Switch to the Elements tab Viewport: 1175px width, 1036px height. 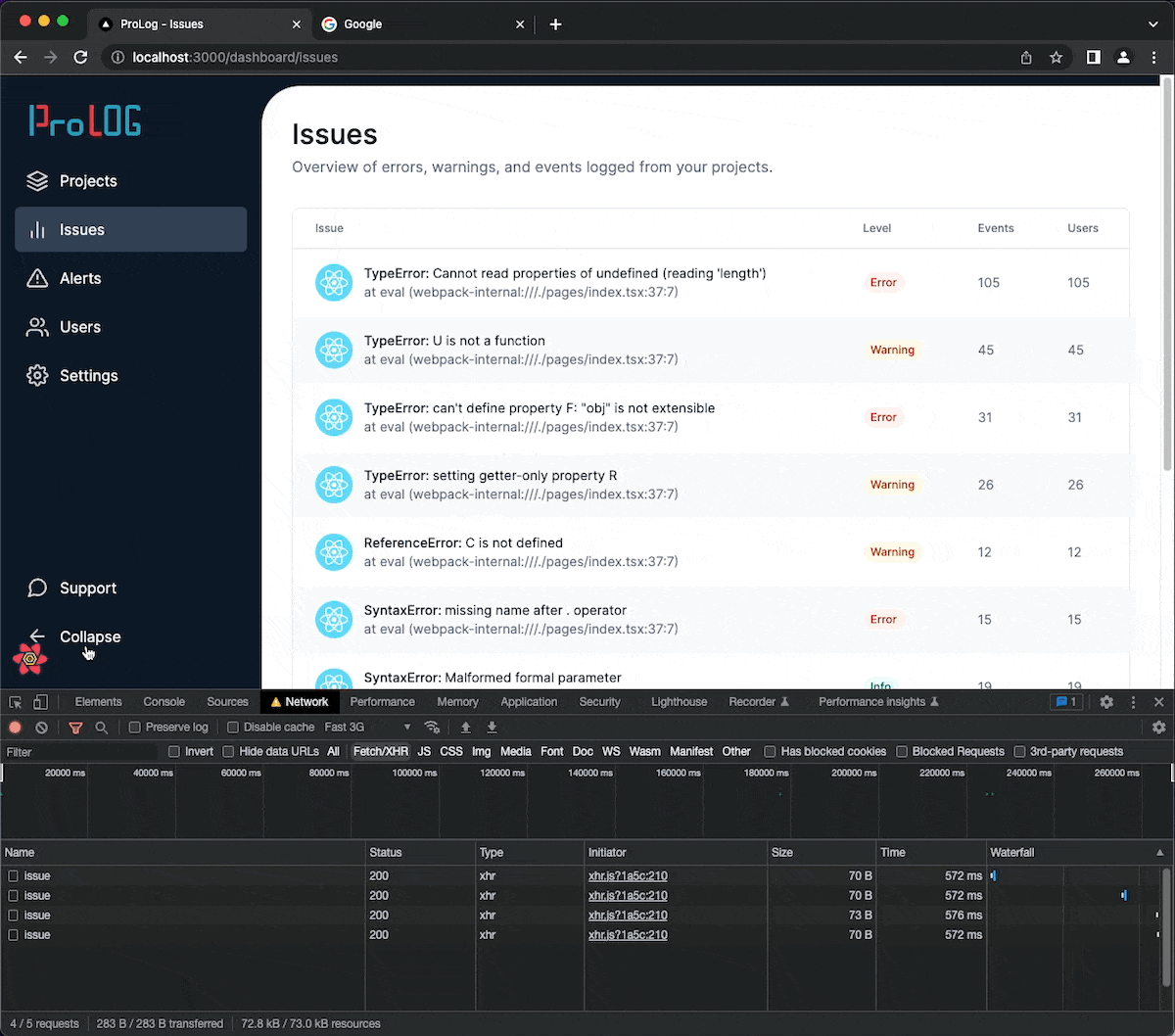[x=98, y=702]
